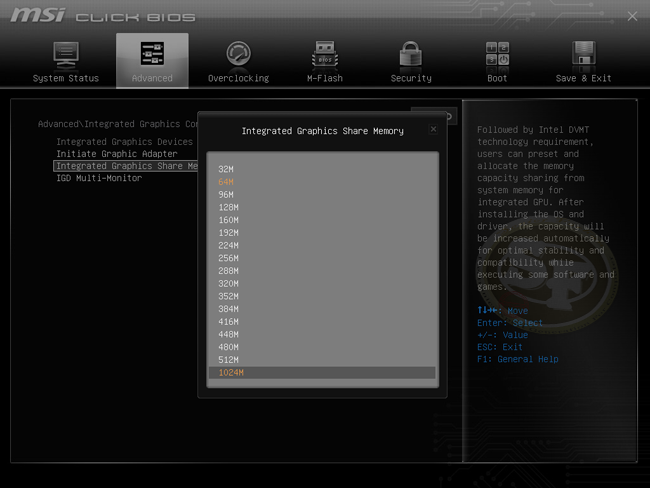
Task: Pick the 320M memory size
Action: [x=322, y=284]
